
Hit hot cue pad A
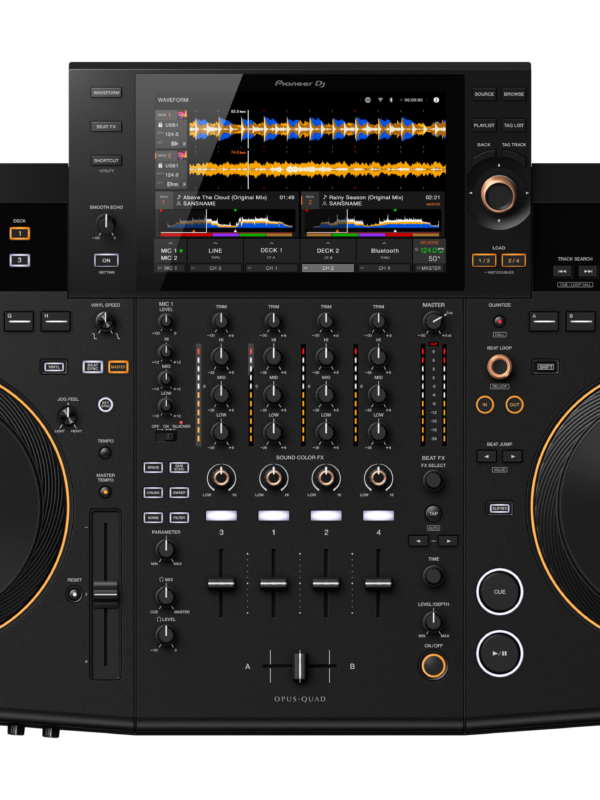point(544,321)
